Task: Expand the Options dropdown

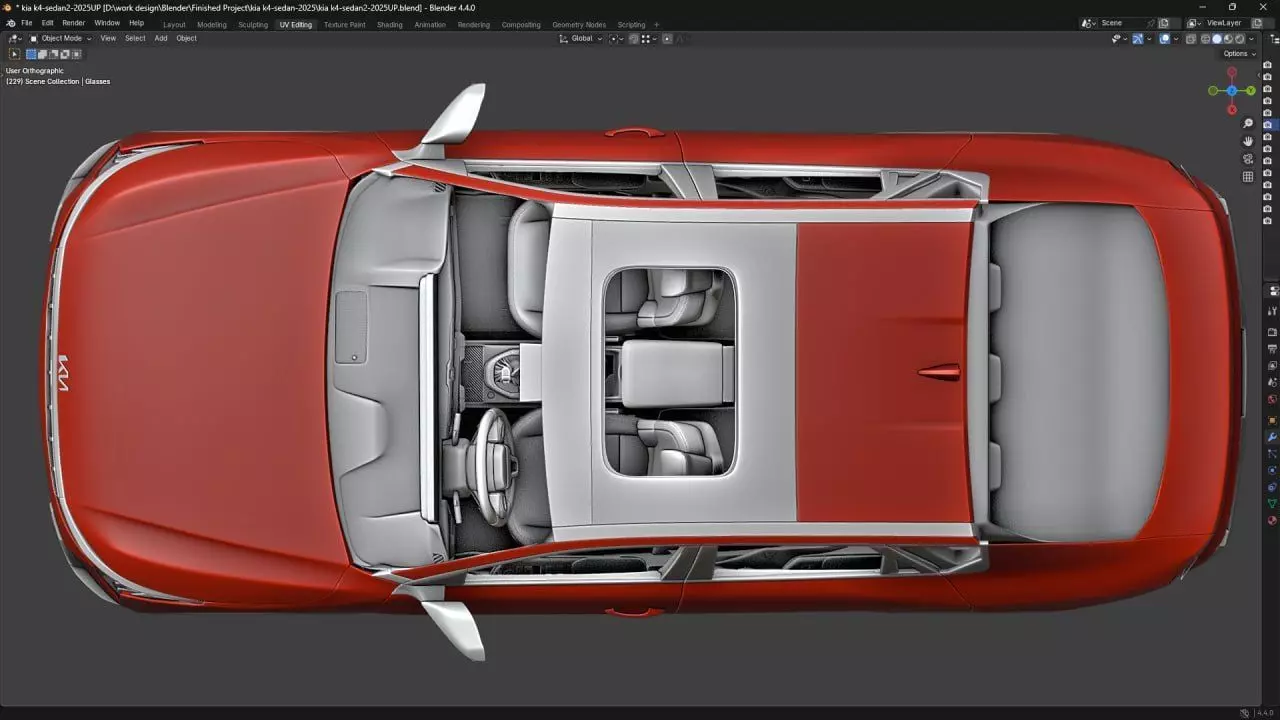Action: pos(1240,54)
